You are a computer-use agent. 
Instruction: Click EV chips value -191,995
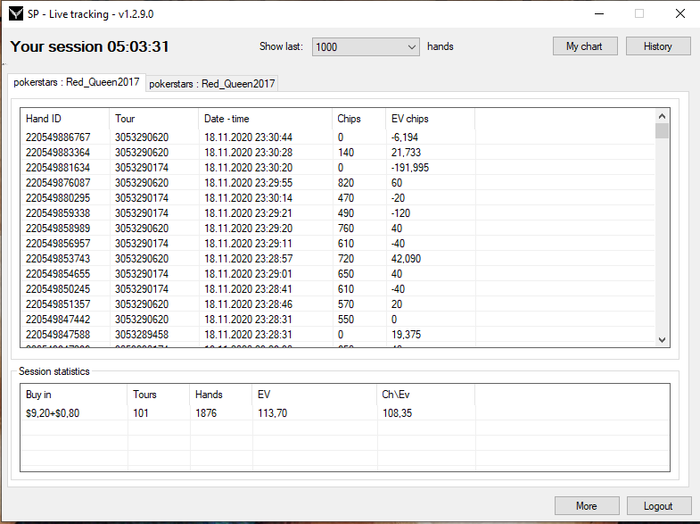[x=410, y=167]
